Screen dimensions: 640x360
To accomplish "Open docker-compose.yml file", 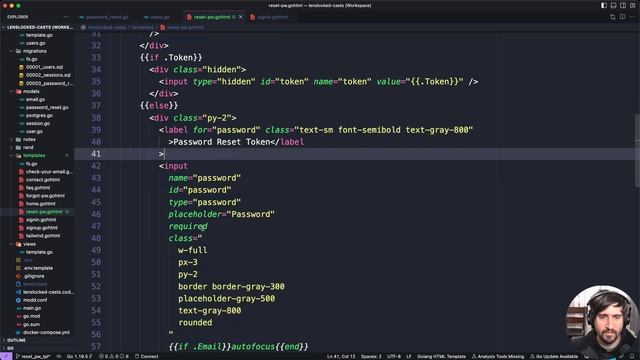I will [x=46, y=332].
